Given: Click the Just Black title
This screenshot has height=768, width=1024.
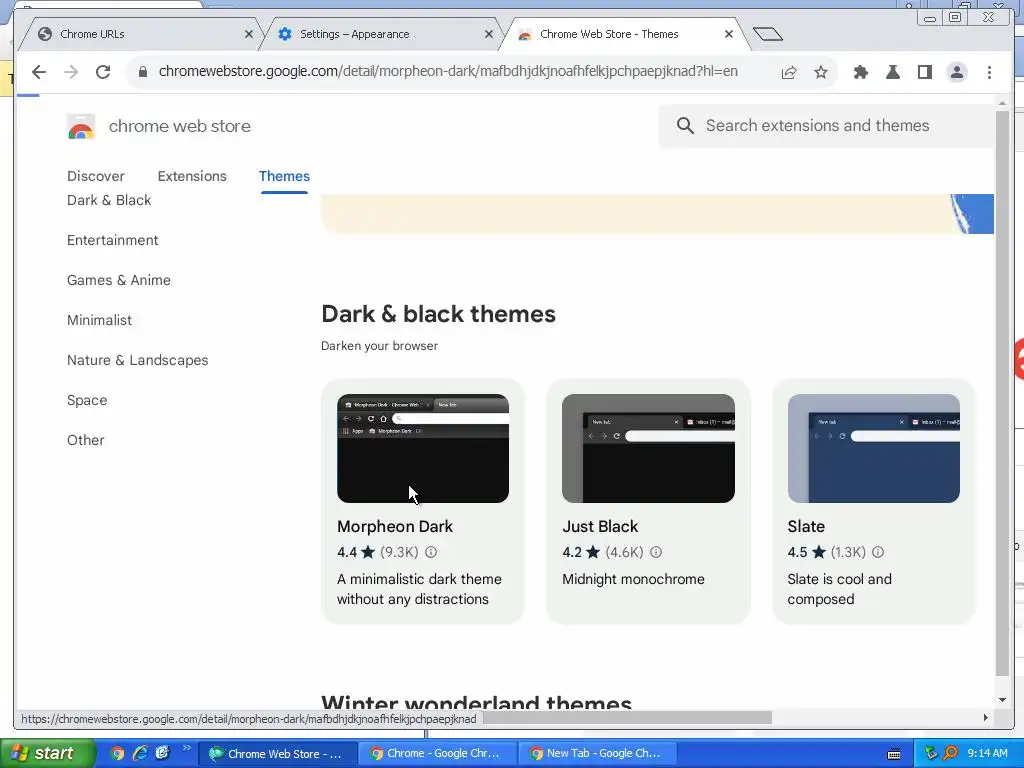Looking at the screenshot, I should tap(600, 526).
